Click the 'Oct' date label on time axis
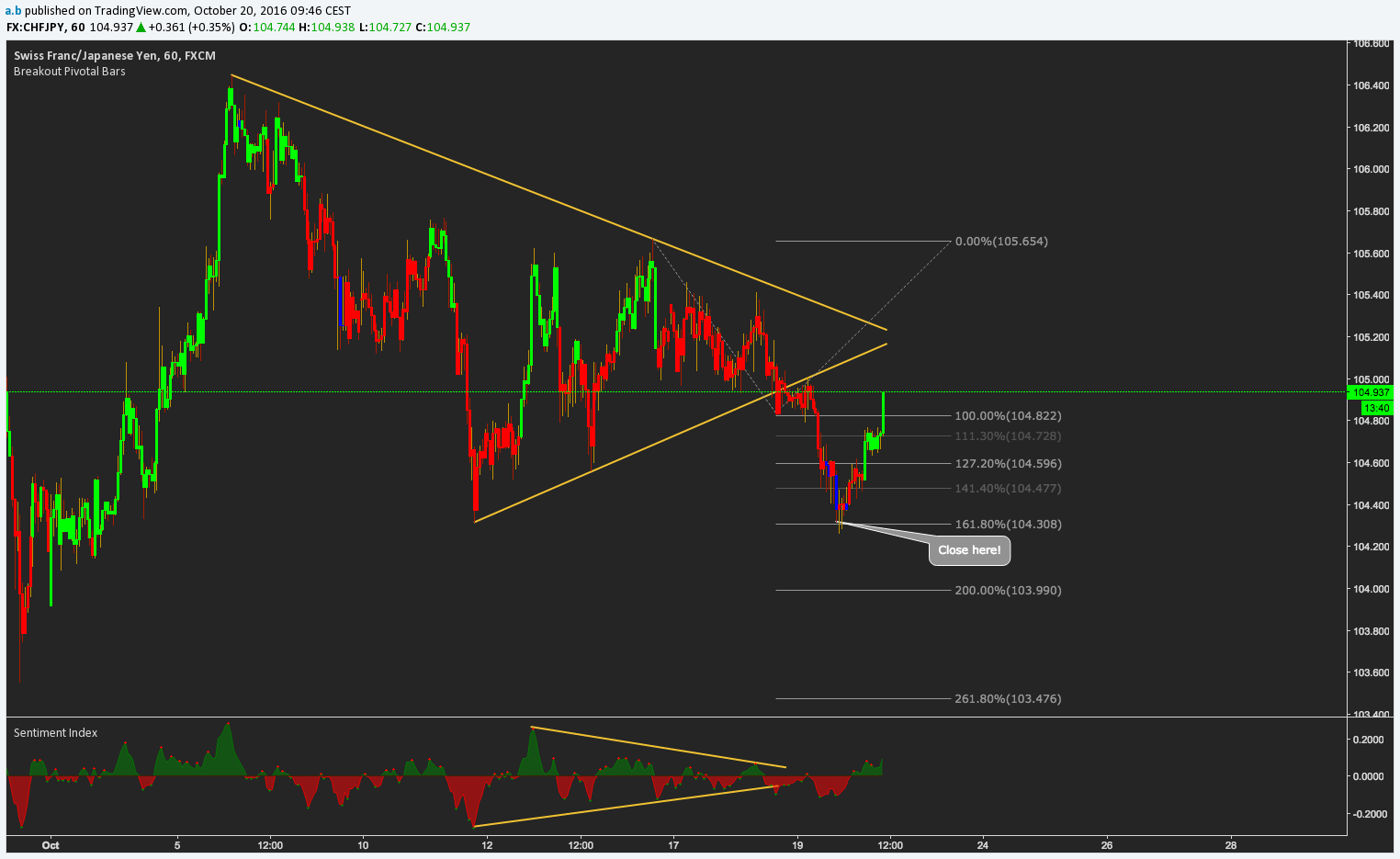 [51, 845]
